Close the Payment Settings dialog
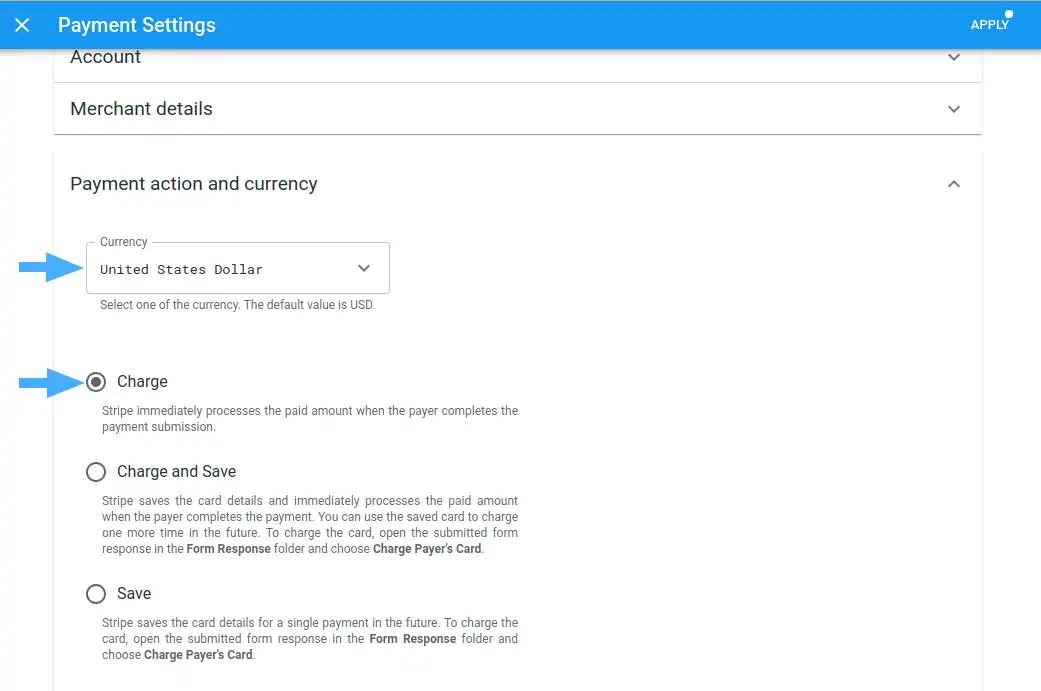 tap(22, 24)
